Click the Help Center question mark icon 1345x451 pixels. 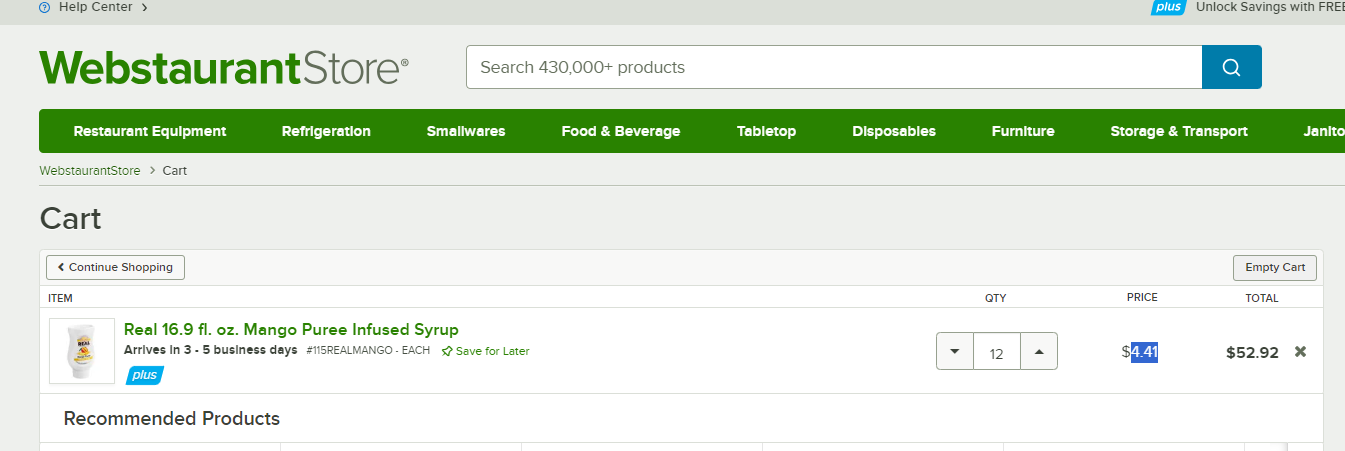(x=44, y=7)
